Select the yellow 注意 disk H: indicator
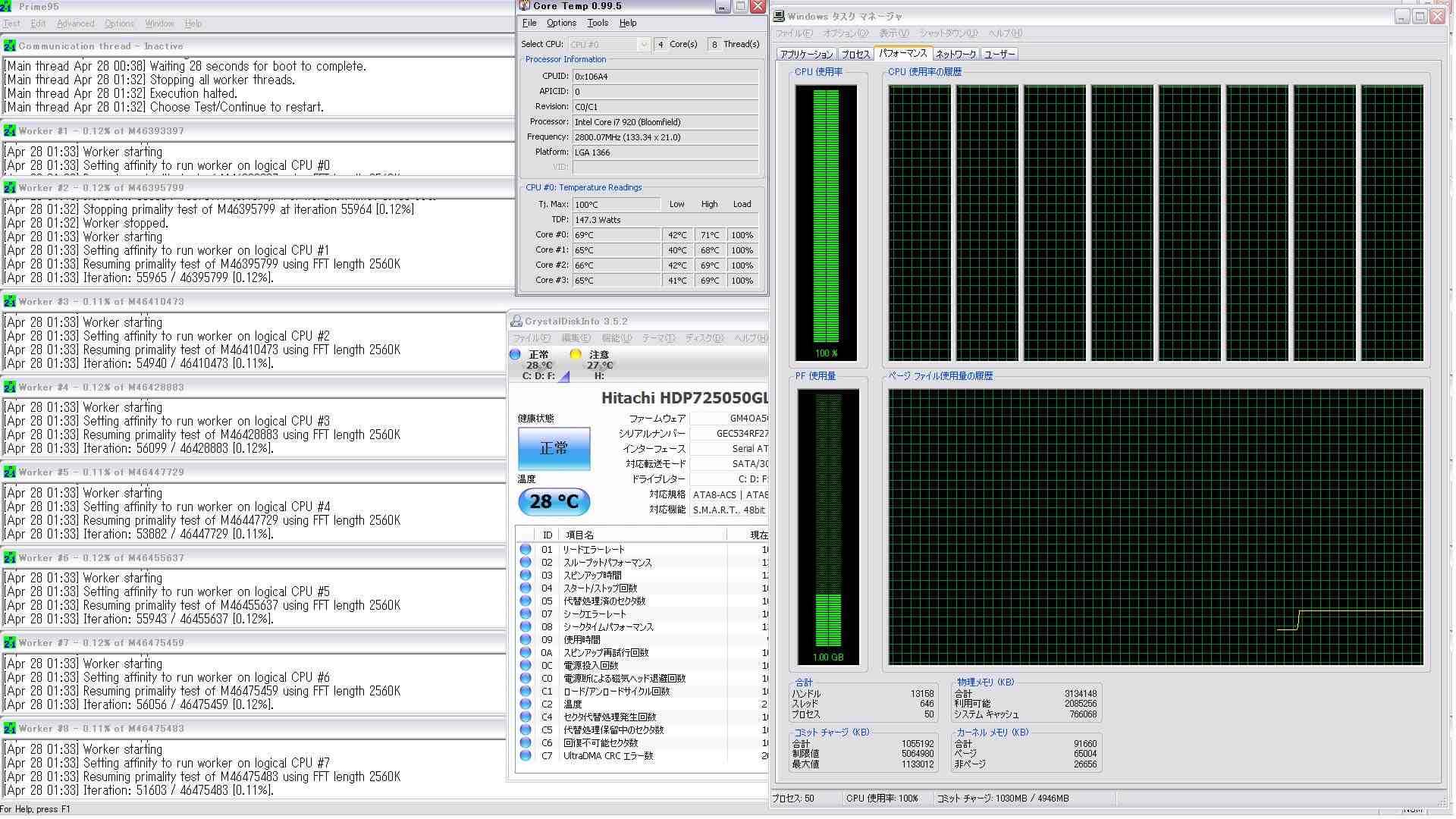The image size is (1456, 819). tap(576, 354)
